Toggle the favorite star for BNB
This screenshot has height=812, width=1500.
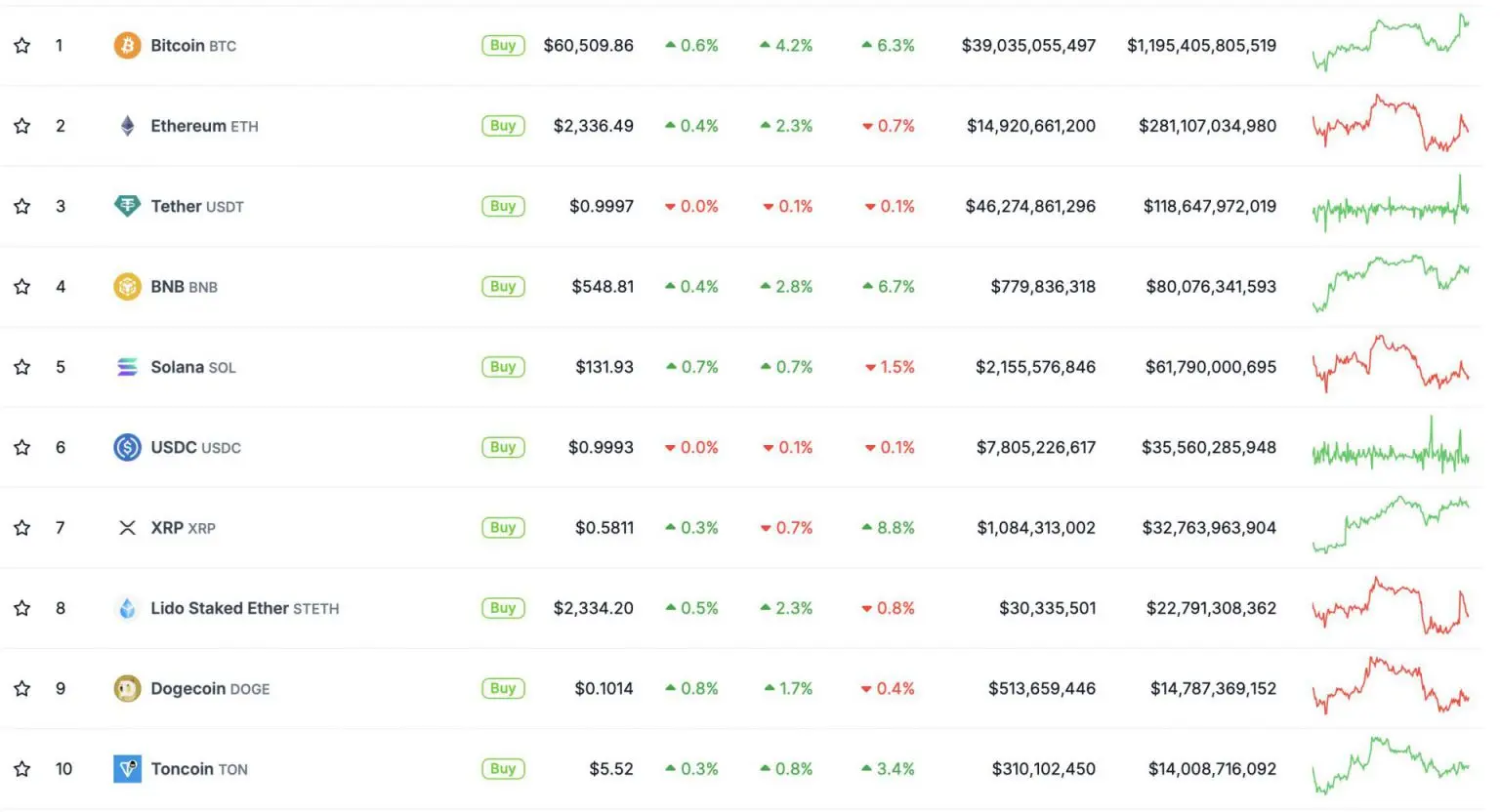[x=21, y=286]
